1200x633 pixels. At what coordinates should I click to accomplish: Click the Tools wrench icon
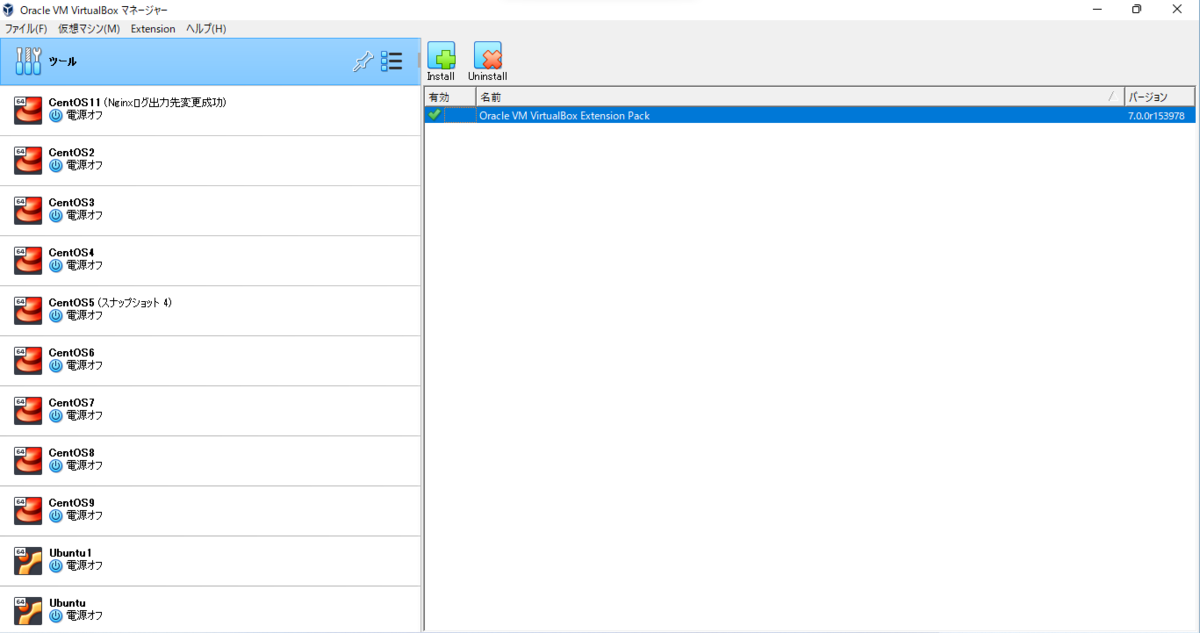click(x=28, y=61)
